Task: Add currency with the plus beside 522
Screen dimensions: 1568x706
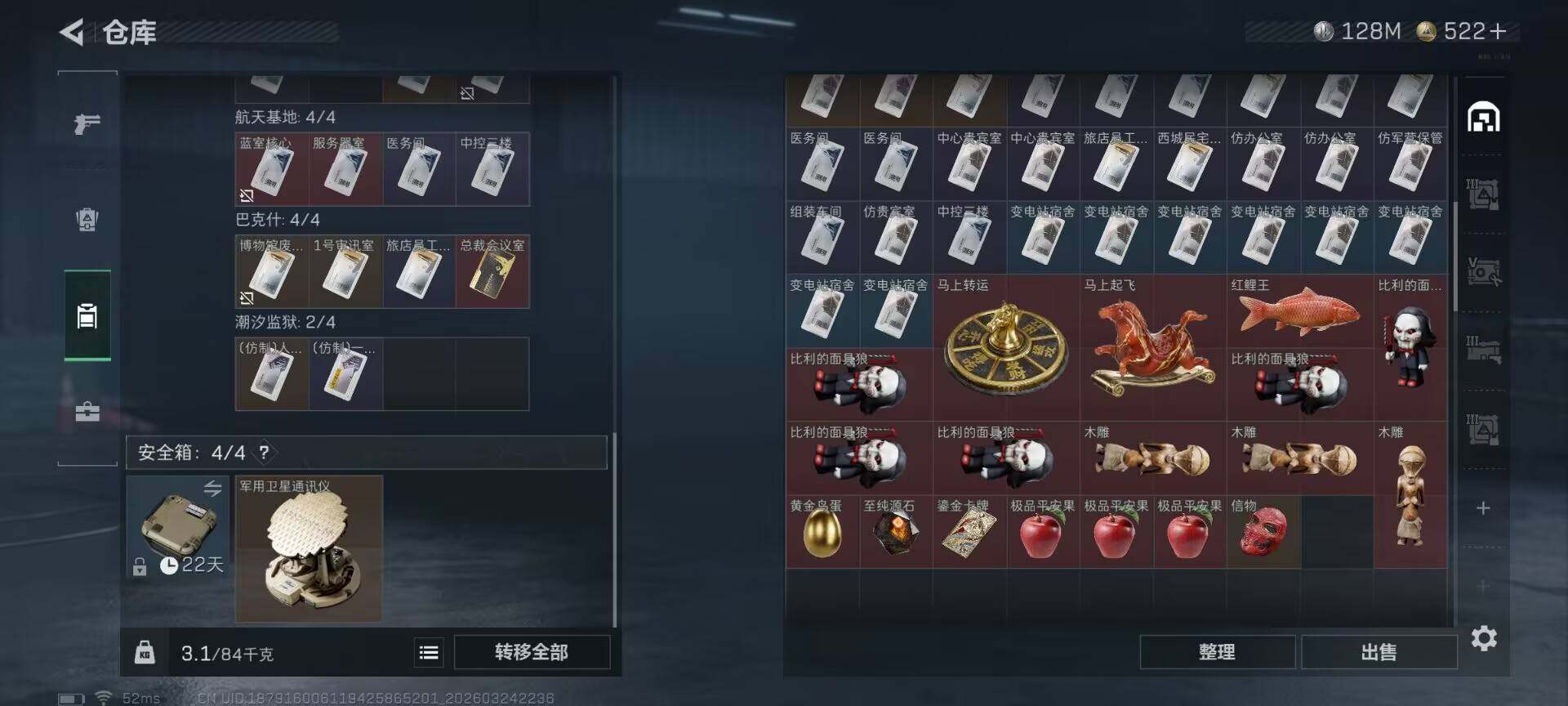Action: [x=1498, y=32]
